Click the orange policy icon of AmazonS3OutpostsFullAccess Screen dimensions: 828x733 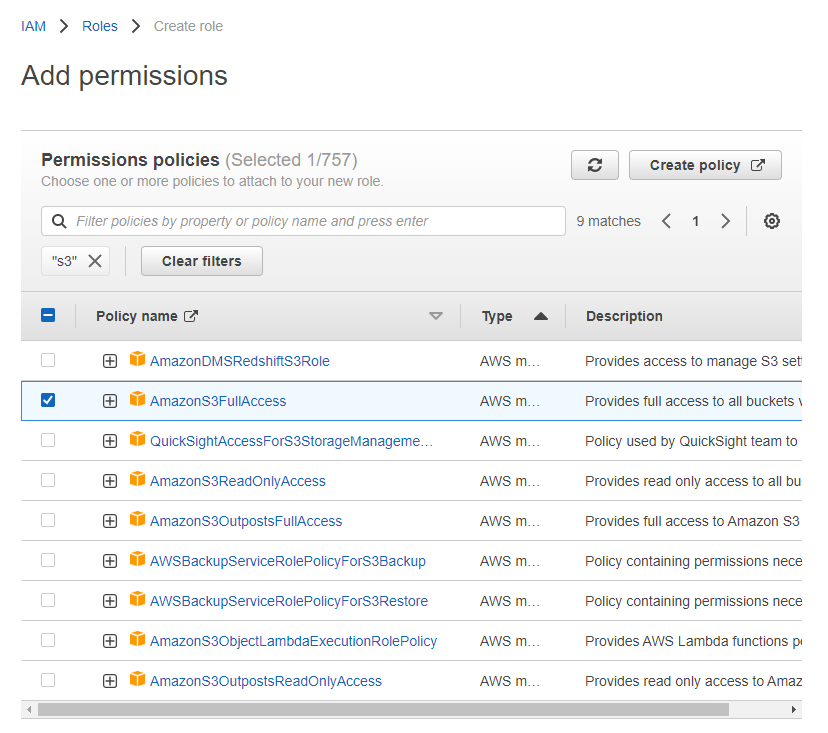pos(137,520)
